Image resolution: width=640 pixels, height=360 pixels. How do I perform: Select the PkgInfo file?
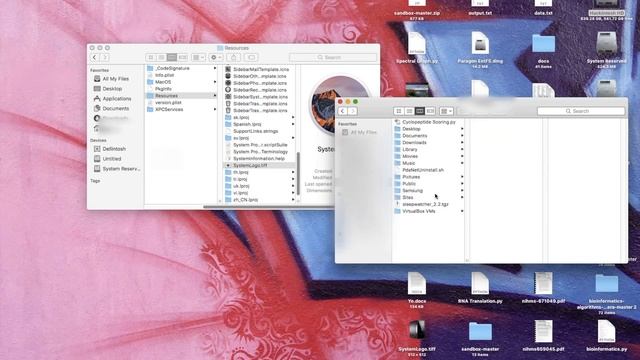point(163,89)
